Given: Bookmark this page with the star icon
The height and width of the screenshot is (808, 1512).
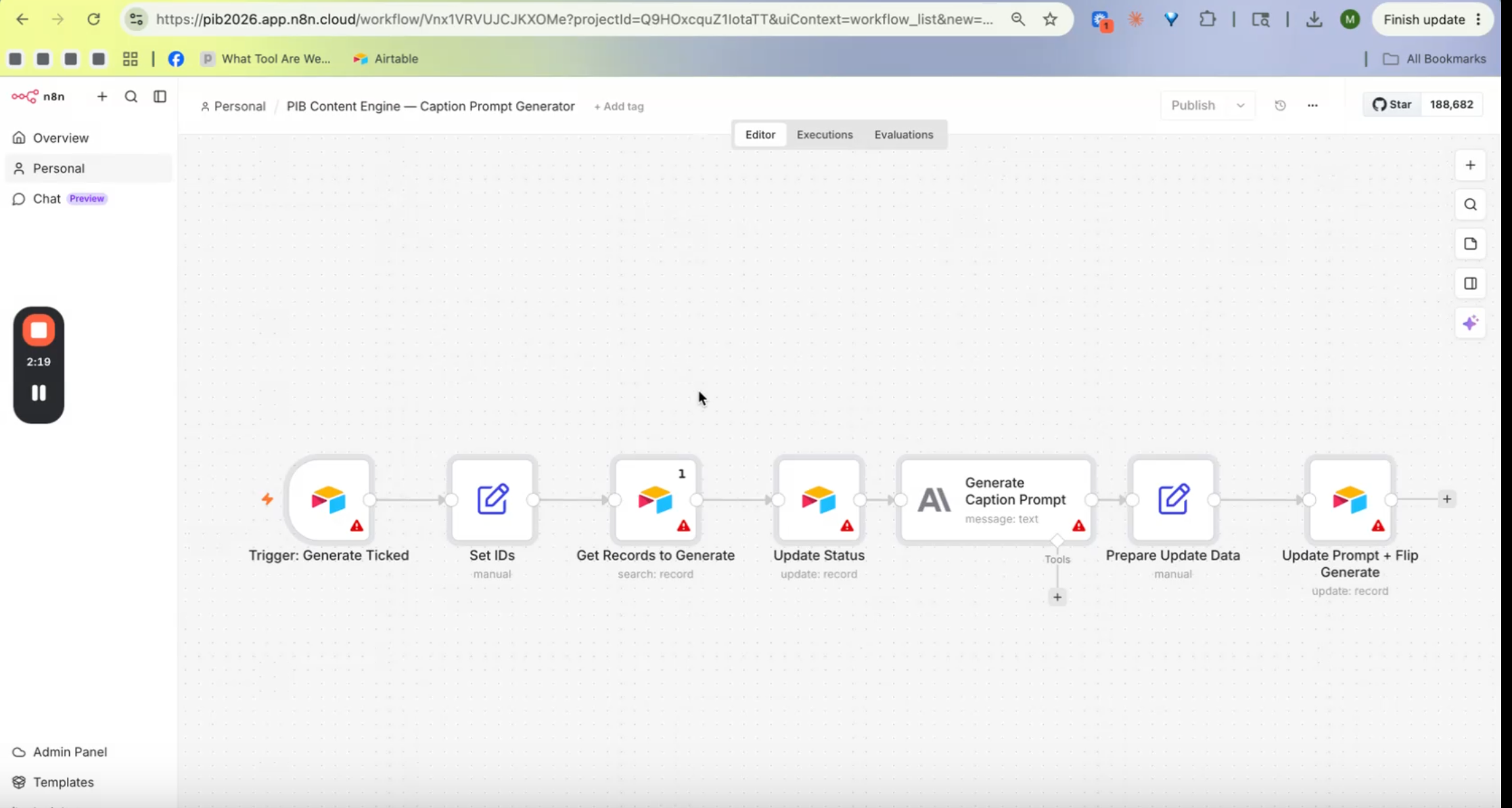Looking at the screenshot, I should (1050, 20).
